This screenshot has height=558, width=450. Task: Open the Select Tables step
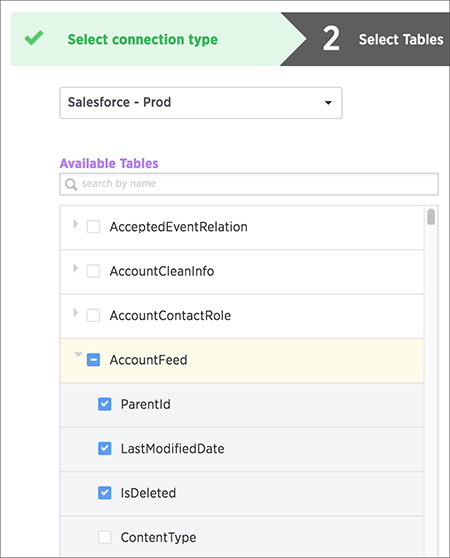[x=401, y=39]
